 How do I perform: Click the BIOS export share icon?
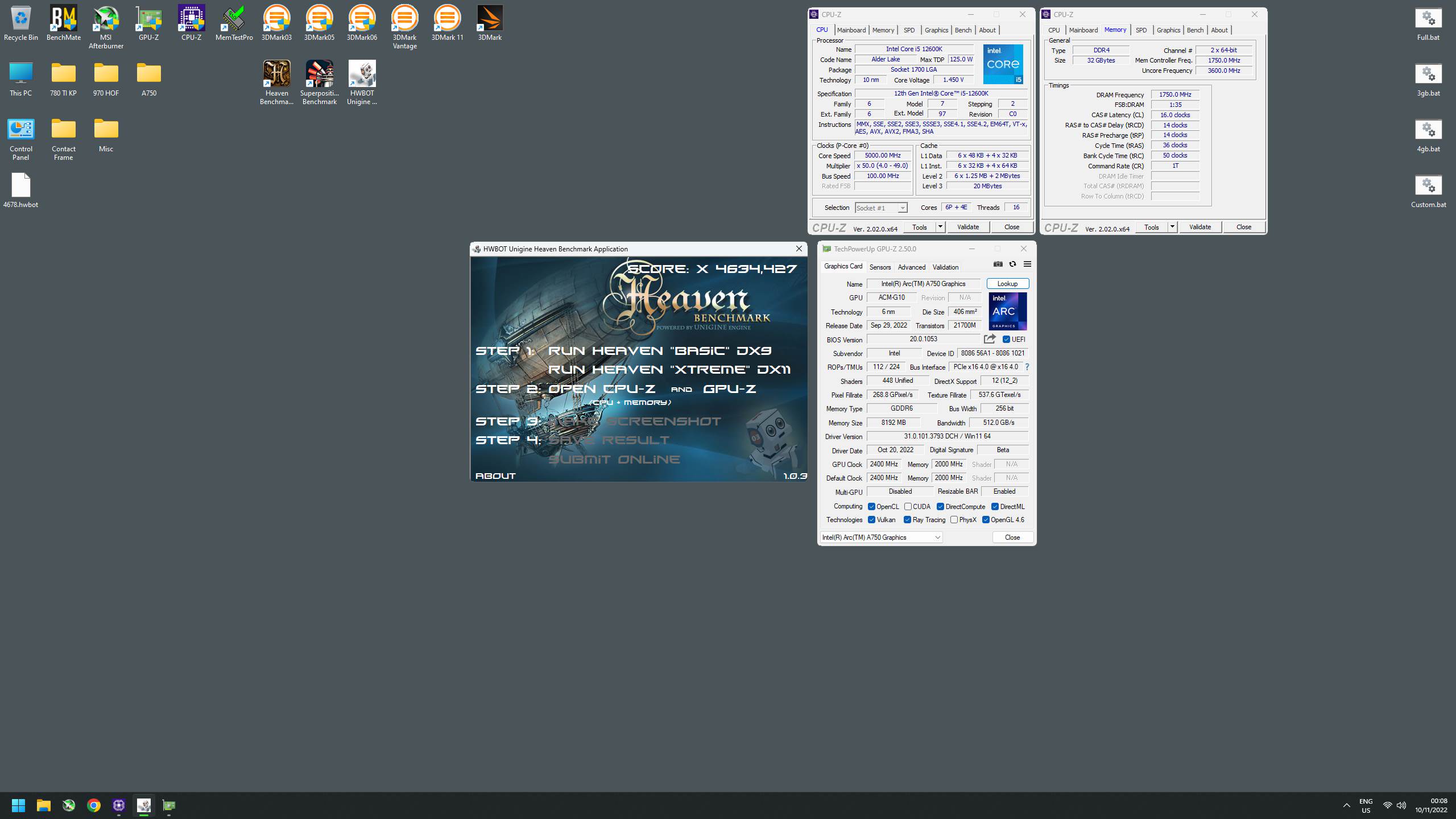tap(990, 339)
